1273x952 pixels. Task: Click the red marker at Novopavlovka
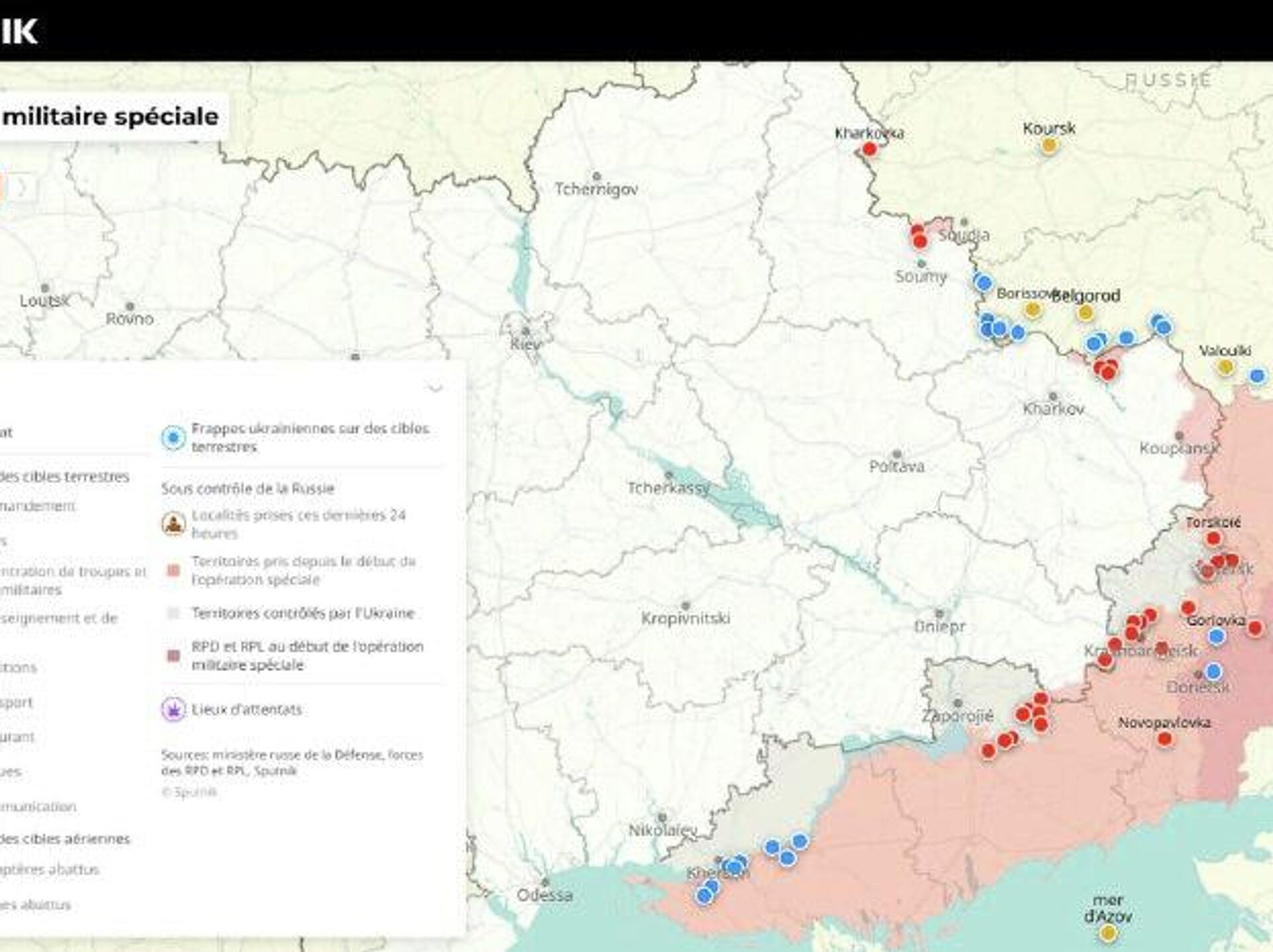pos(1165,739)
